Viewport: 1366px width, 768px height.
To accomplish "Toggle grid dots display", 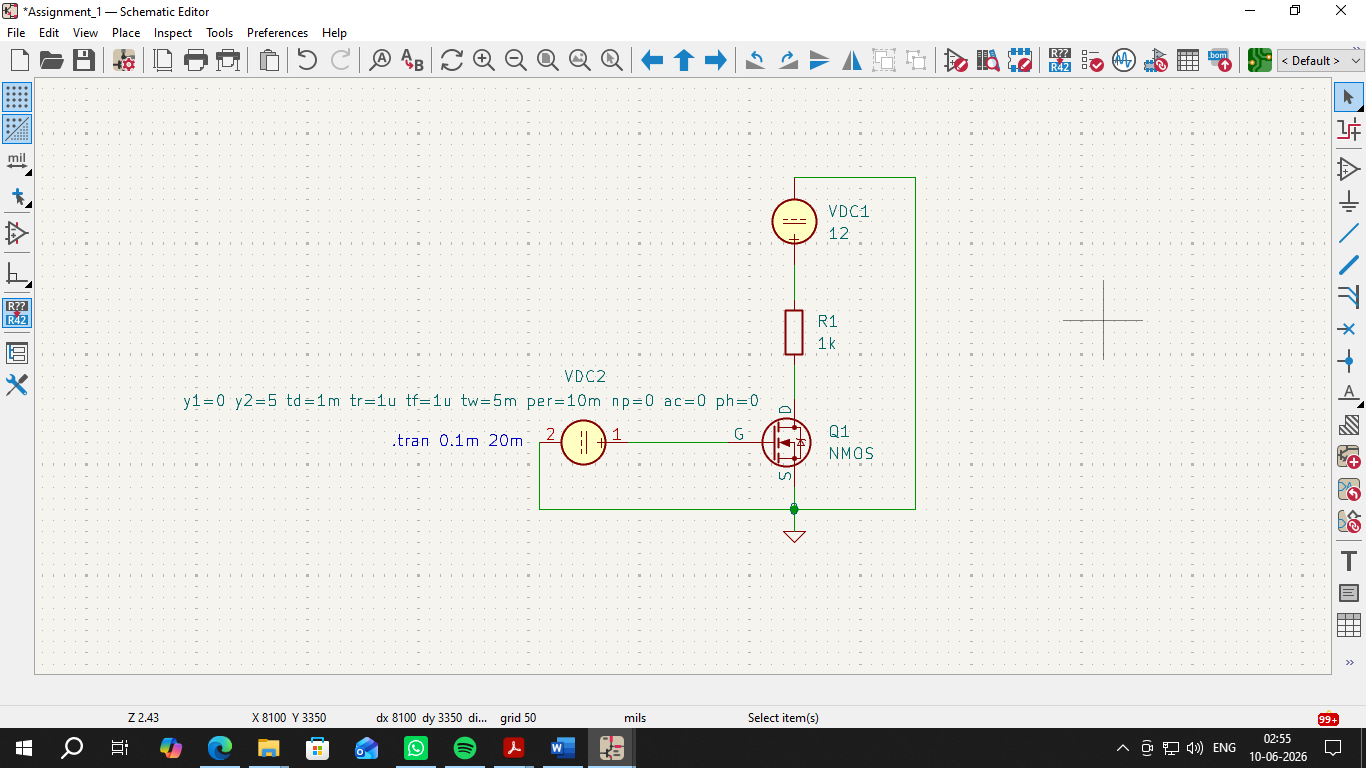I will [x=17, y=97].
